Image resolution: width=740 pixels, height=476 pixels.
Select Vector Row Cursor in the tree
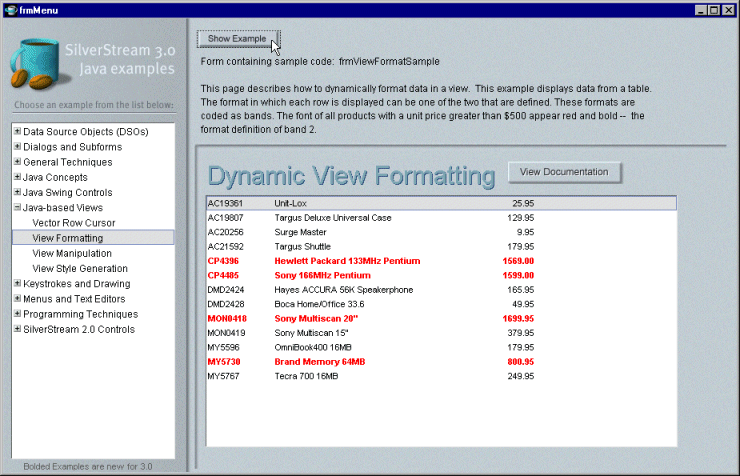tap(74, 223)
